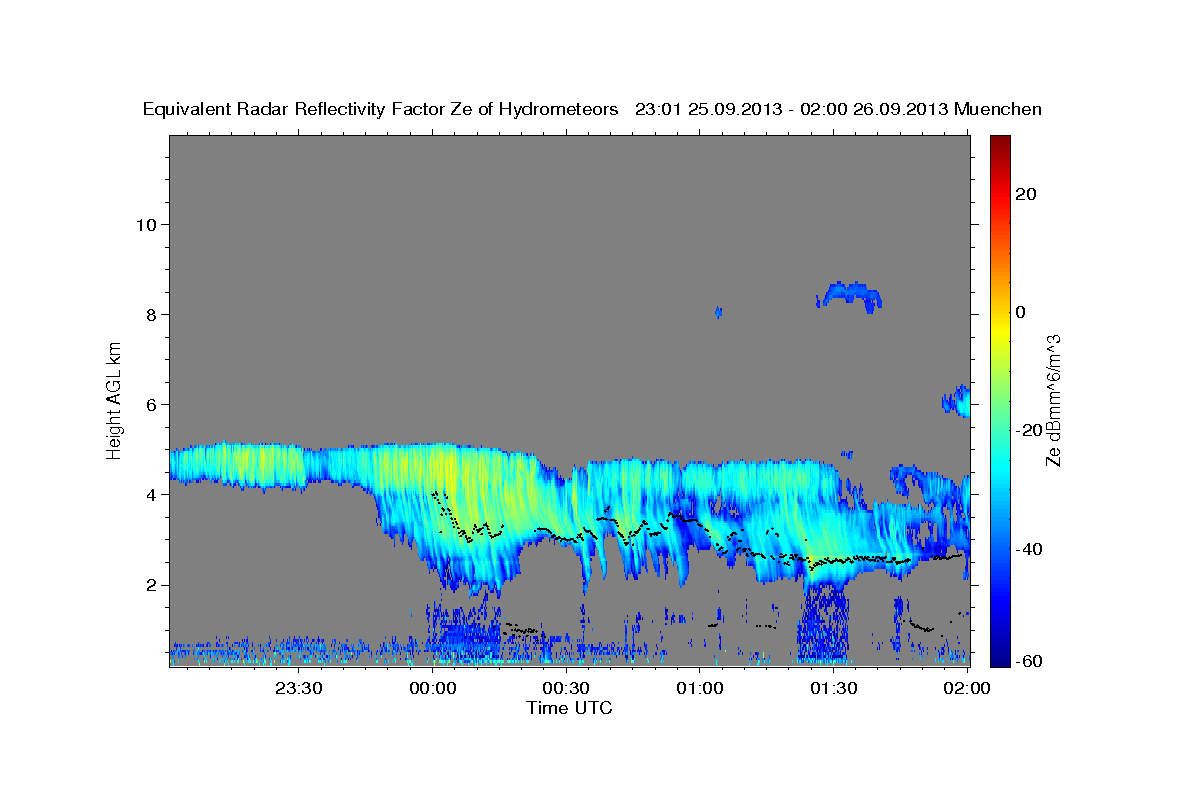Click the height tick label '2'

151,585
